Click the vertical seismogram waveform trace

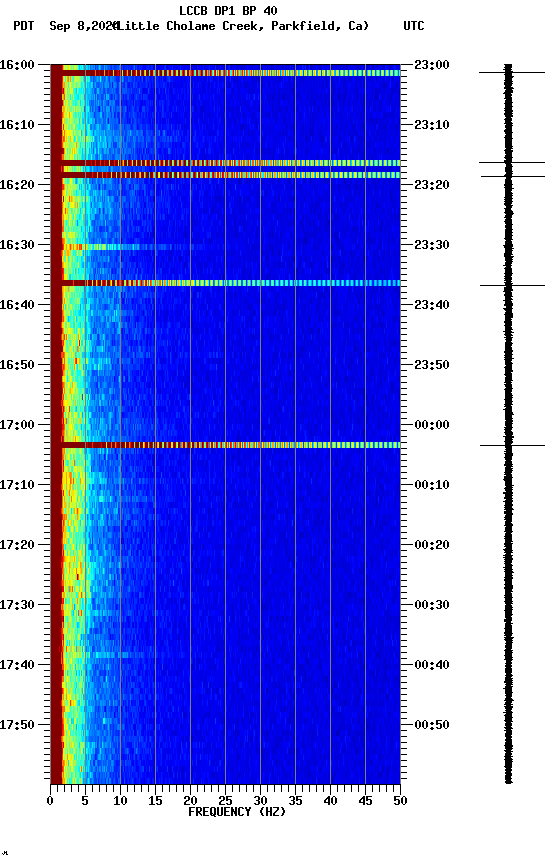tap(508, 424)
